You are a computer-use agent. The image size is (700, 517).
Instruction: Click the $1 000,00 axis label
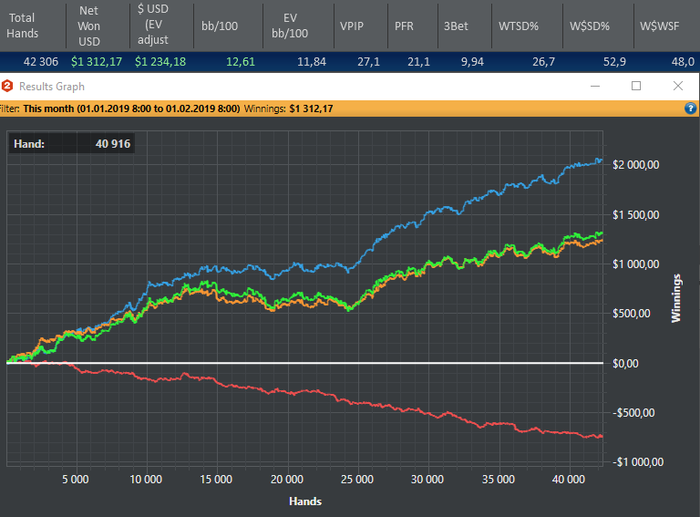point(636,264)
